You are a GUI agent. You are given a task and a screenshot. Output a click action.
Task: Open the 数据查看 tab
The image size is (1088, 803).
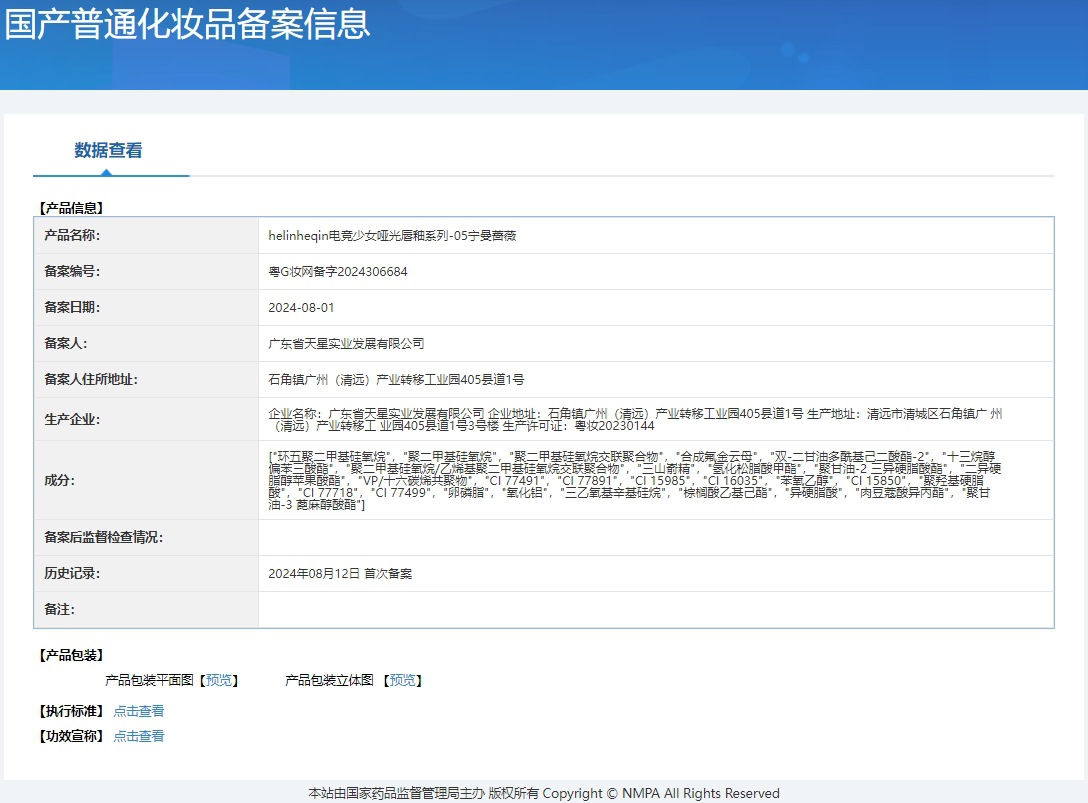(108, 150)
